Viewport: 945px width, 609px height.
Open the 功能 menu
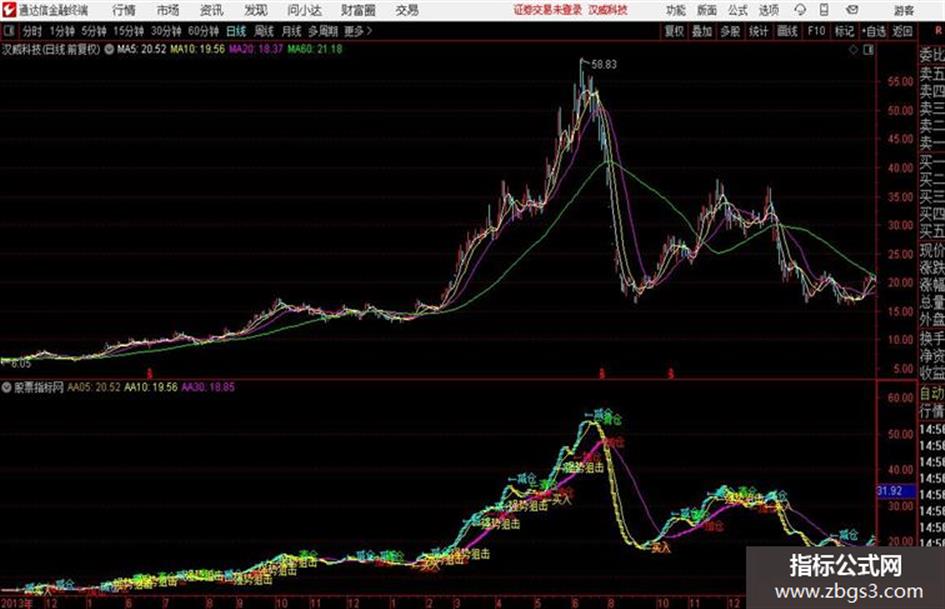coord(676,10)
